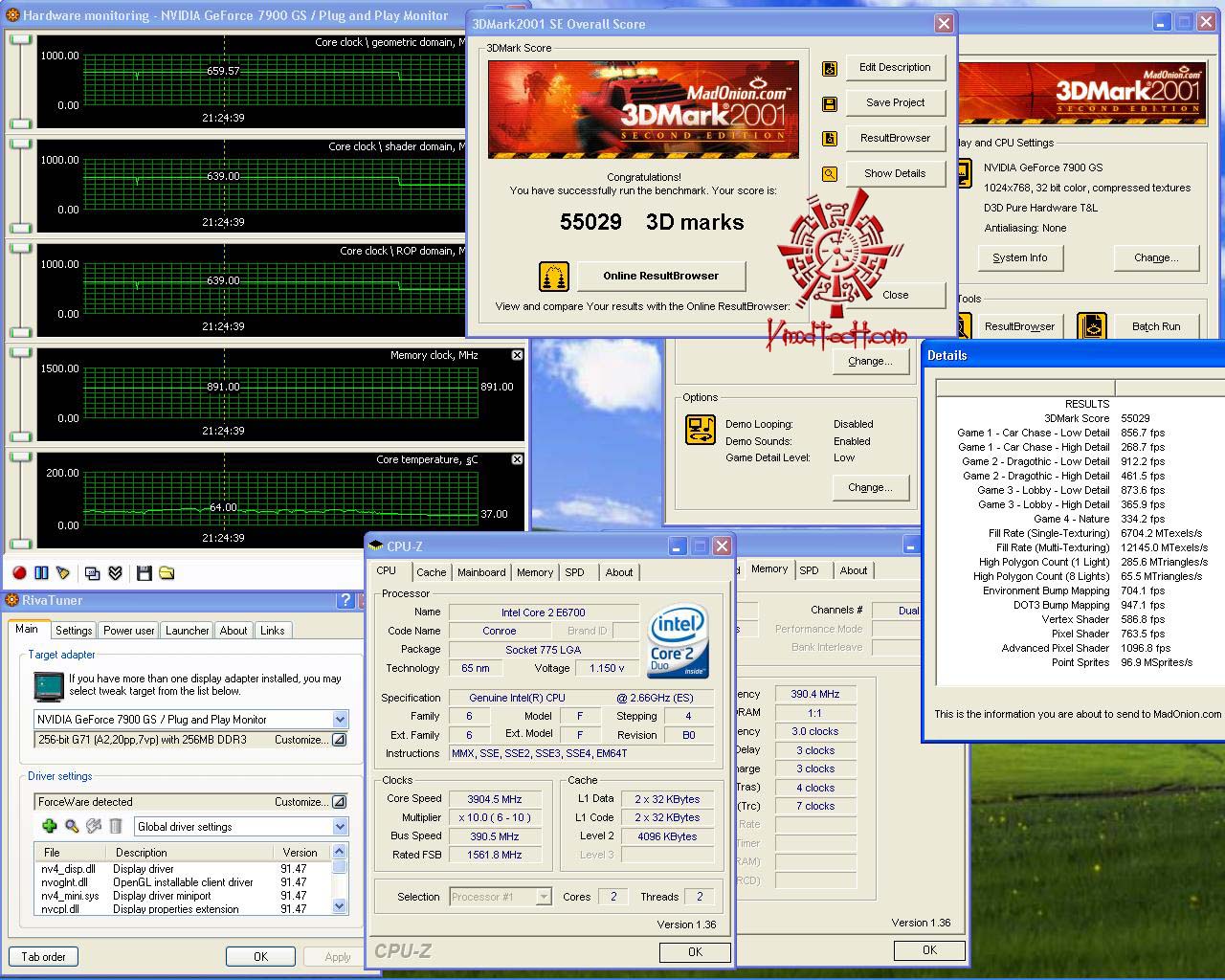Click the File column header in the driver list
Screen dimensions: 1225x980
[x=73, y=852]
